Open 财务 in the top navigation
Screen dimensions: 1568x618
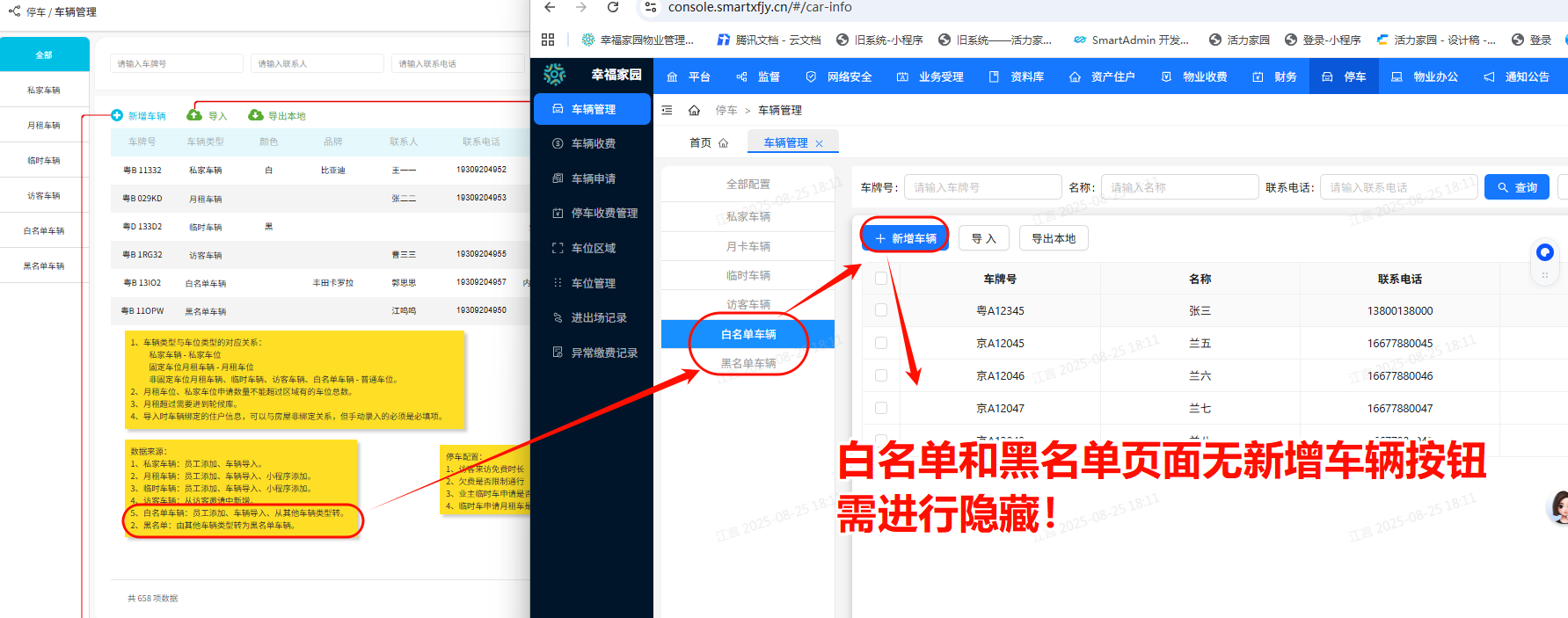click(x=1274, y=77)
